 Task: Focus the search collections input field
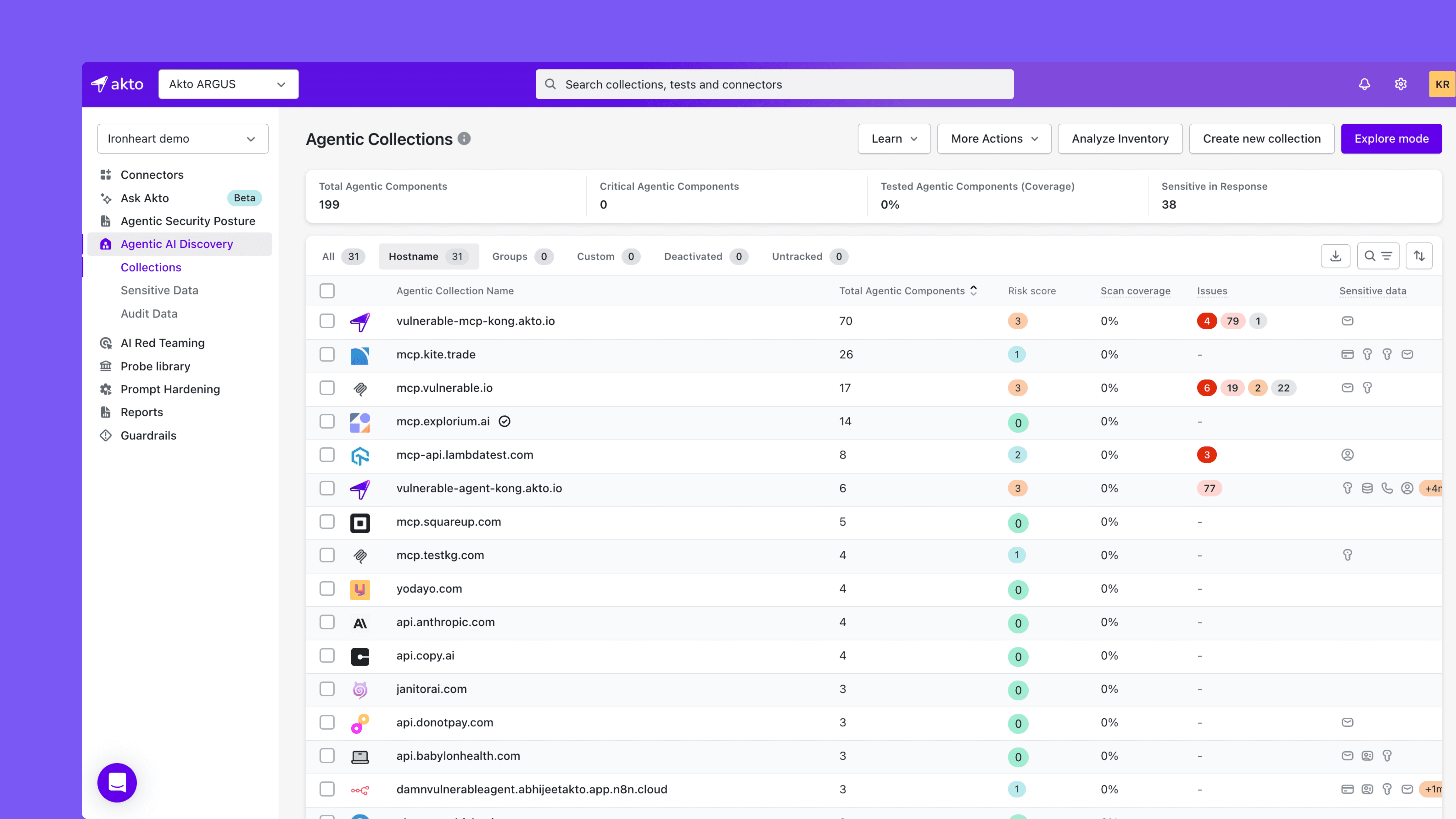pos(774,84)
